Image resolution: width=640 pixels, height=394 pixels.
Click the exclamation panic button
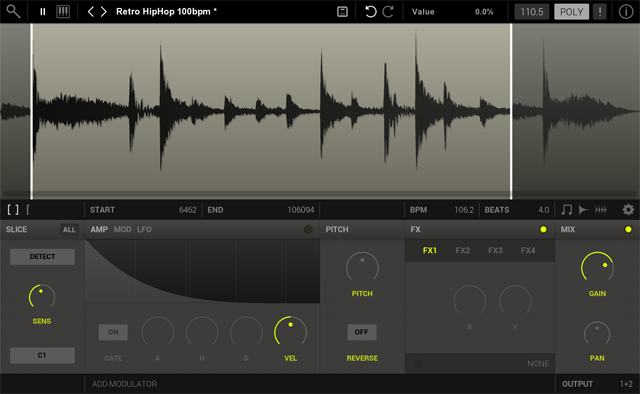tap(600, 12)
